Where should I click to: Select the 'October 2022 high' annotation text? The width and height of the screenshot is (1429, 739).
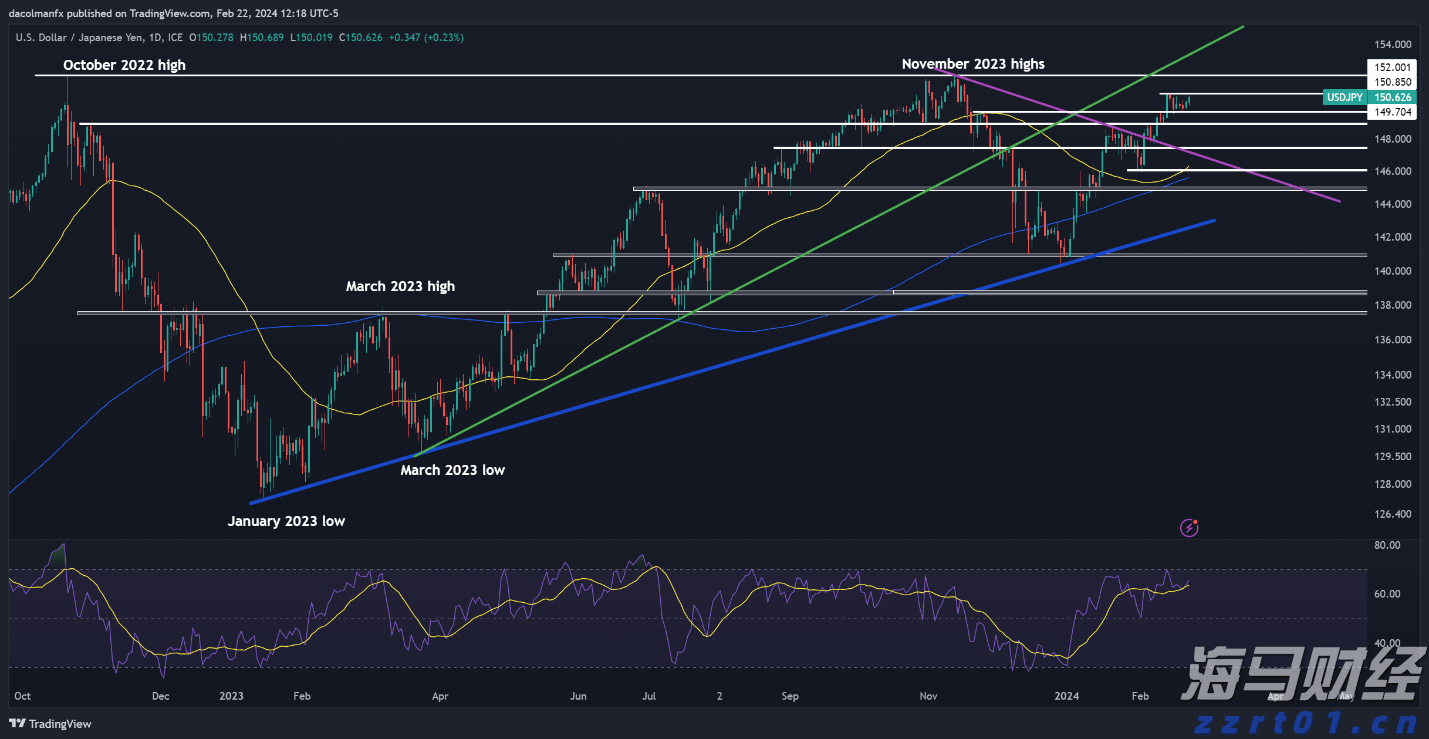tap(124, 65)
